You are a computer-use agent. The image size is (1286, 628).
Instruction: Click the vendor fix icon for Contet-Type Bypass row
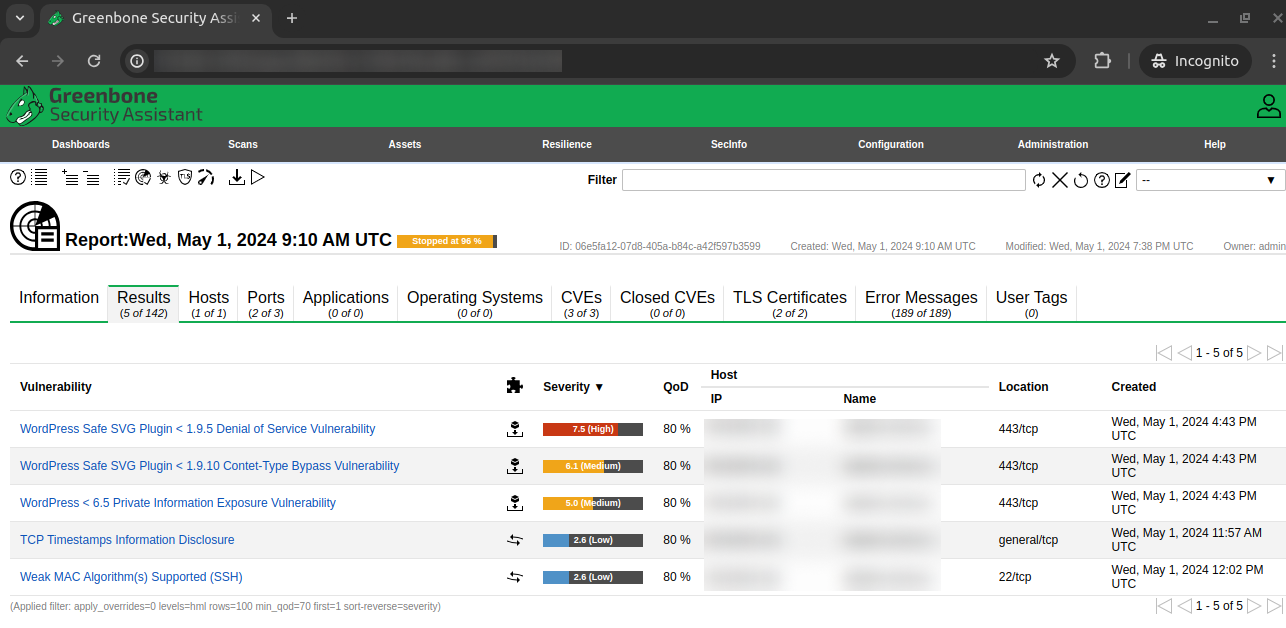514,466
